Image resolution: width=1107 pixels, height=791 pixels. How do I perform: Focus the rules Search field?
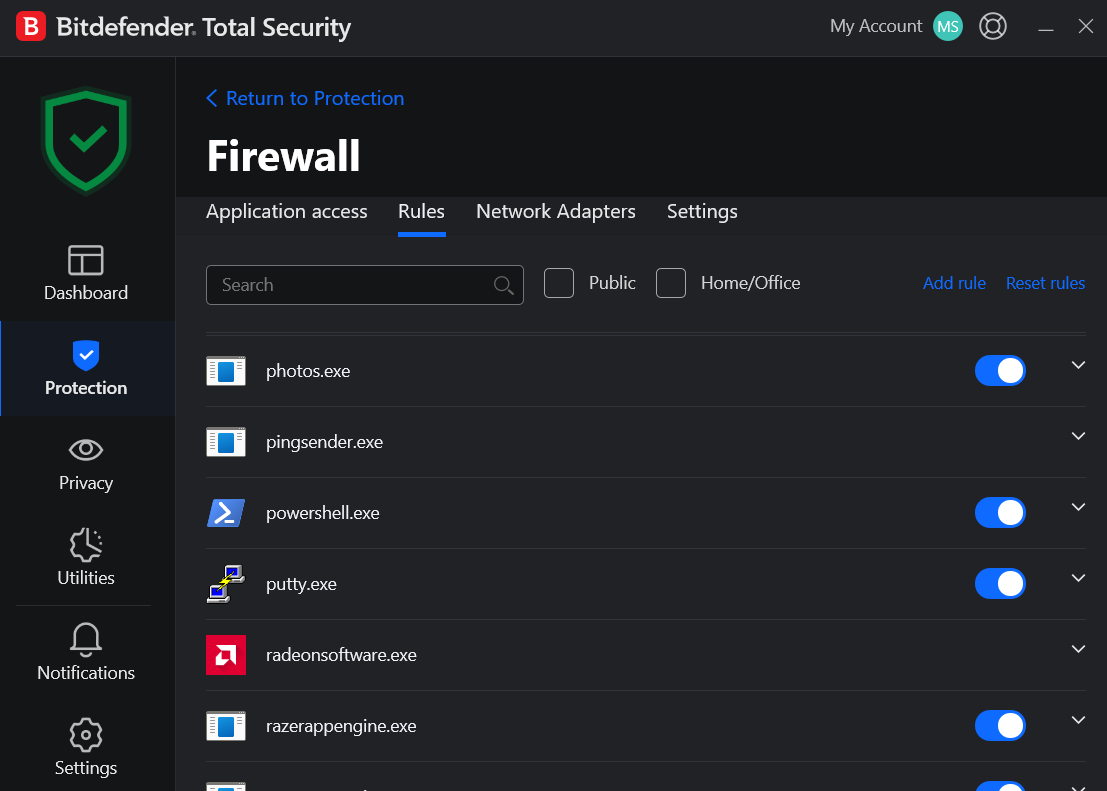(x=364, y=285)
